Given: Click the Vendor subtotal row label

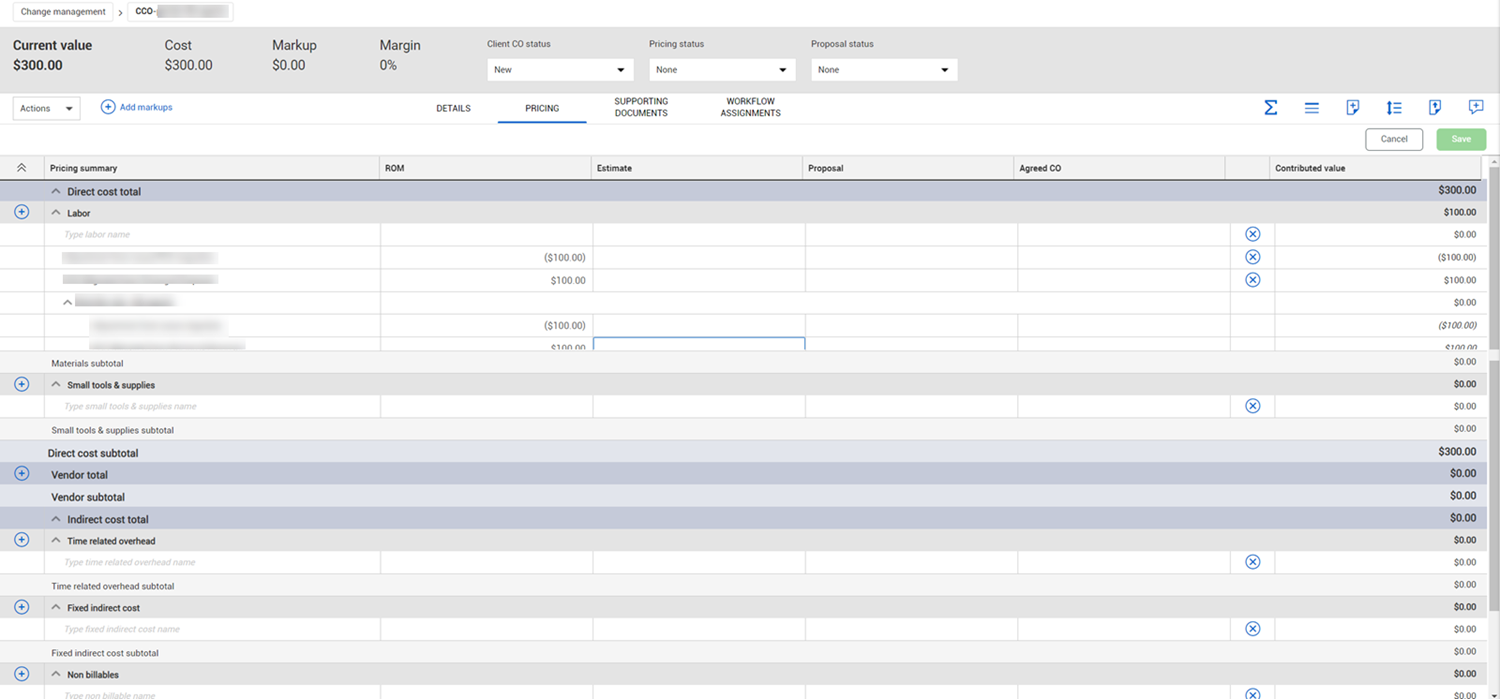Looking at the screenshot, I should 88,497.
